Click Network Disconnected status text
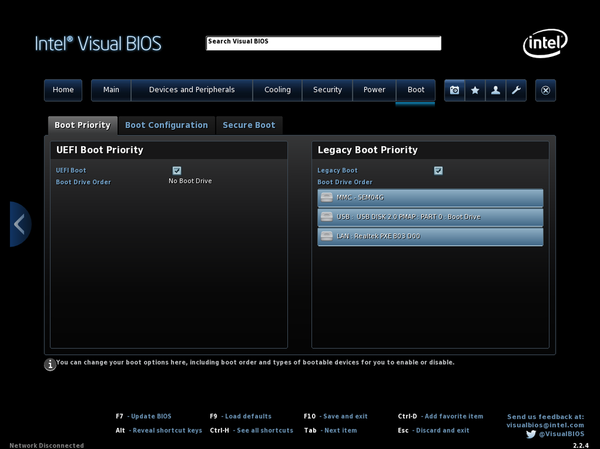This screenshot has width=600, height=449. (x=47, y=446)
